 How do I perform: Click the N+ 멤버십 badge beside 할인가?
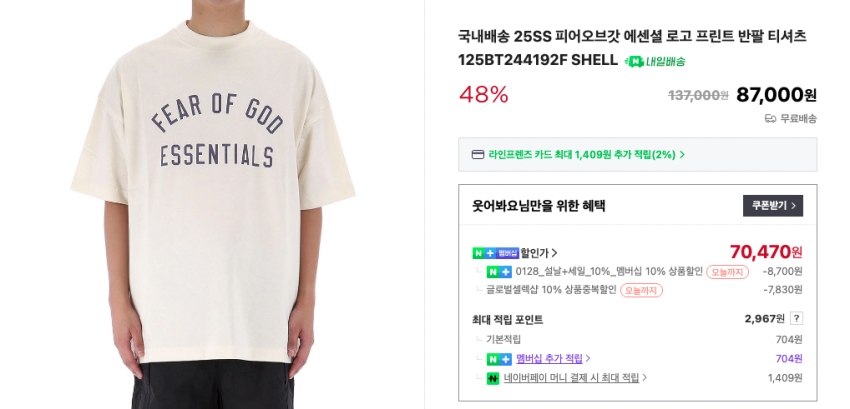pyautogui.click(x=496, y=253)
